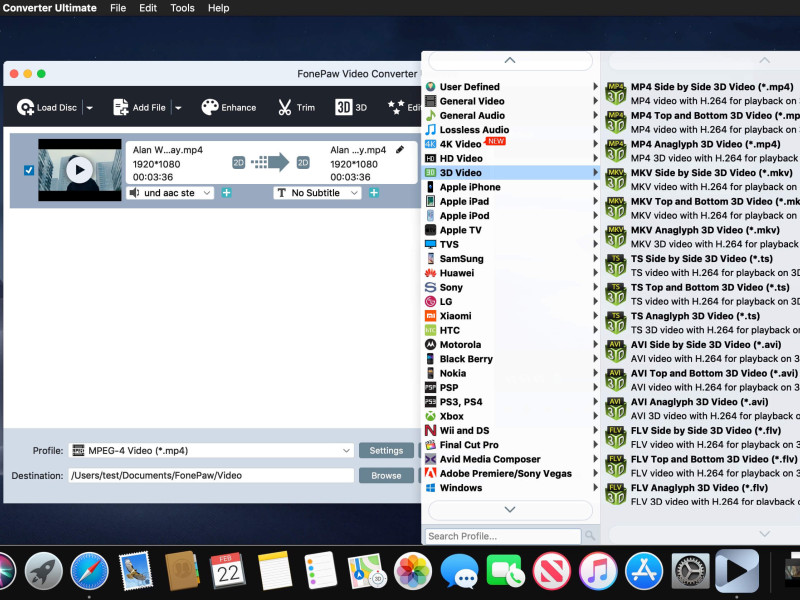Click the Settings button

(x=386, y=451)
